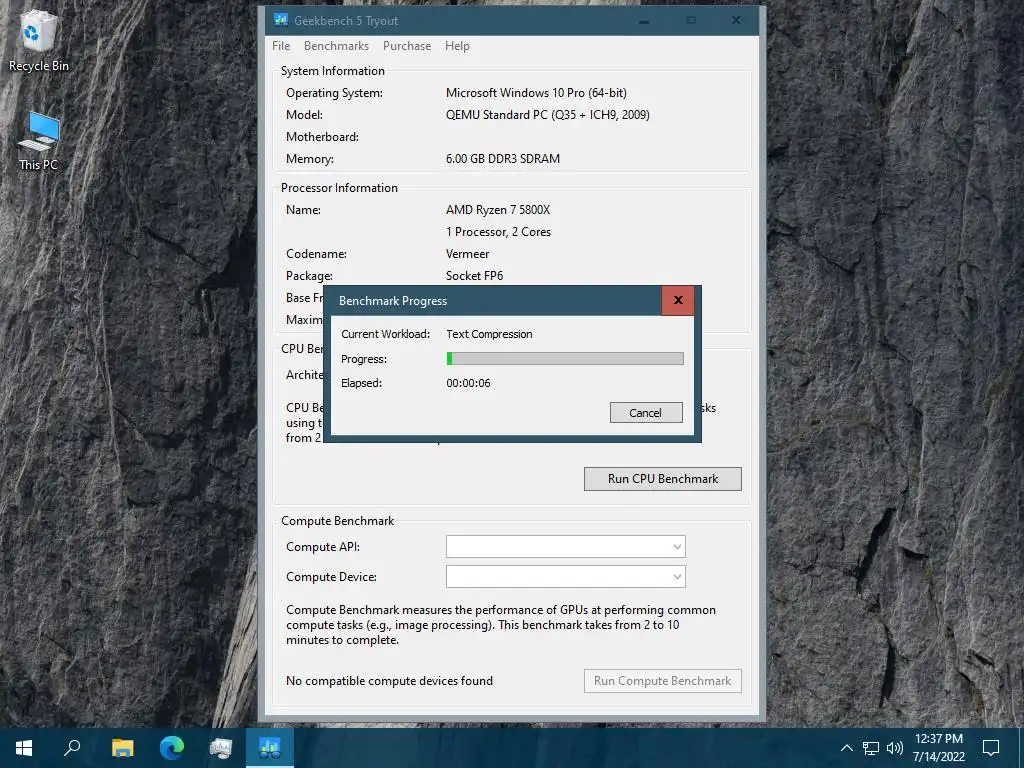Open the notification center icon
This screenshot has height=768, width=1024.
991,748
